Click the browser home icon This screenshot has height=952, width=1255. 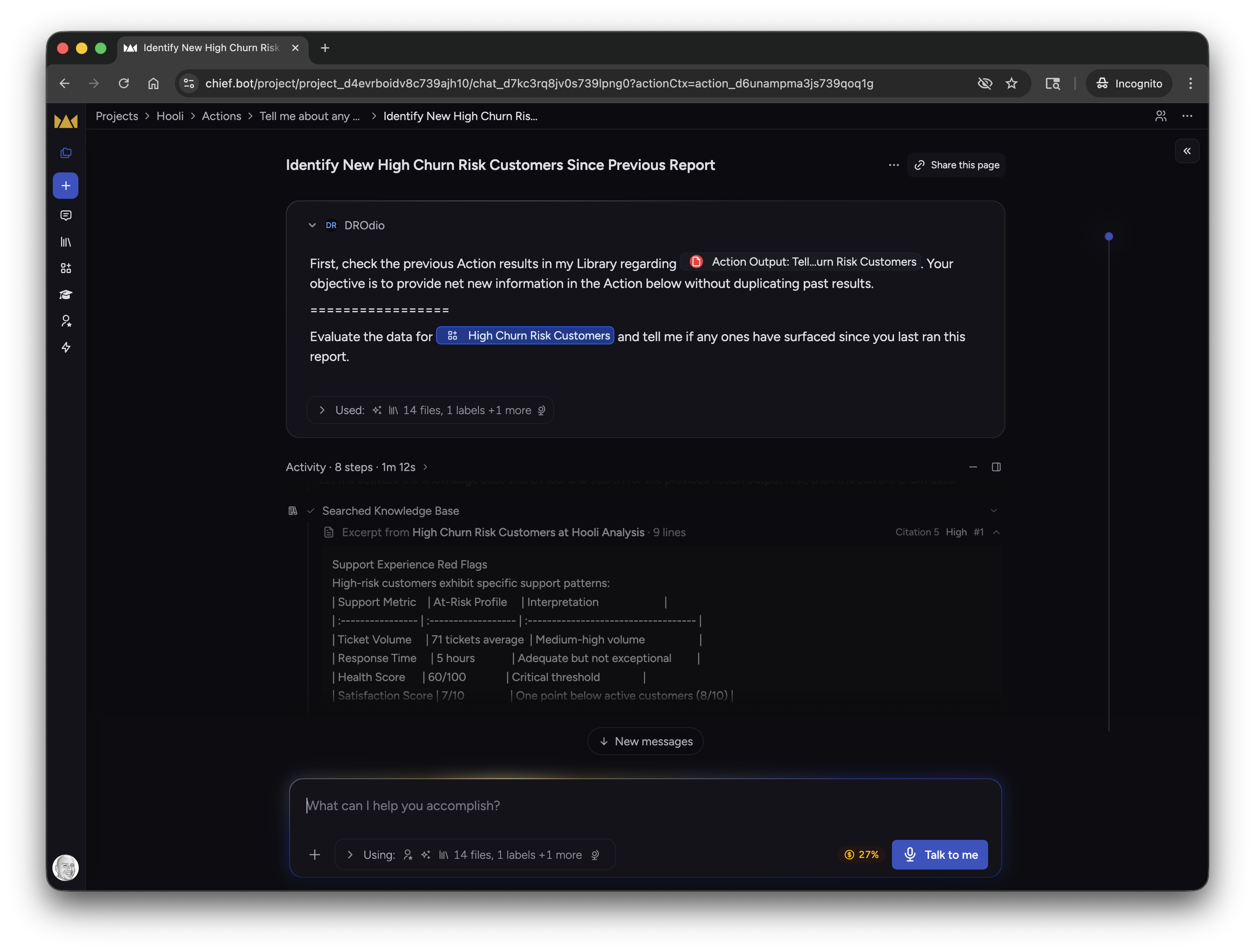pyautogui.click(x=153, y=83)
